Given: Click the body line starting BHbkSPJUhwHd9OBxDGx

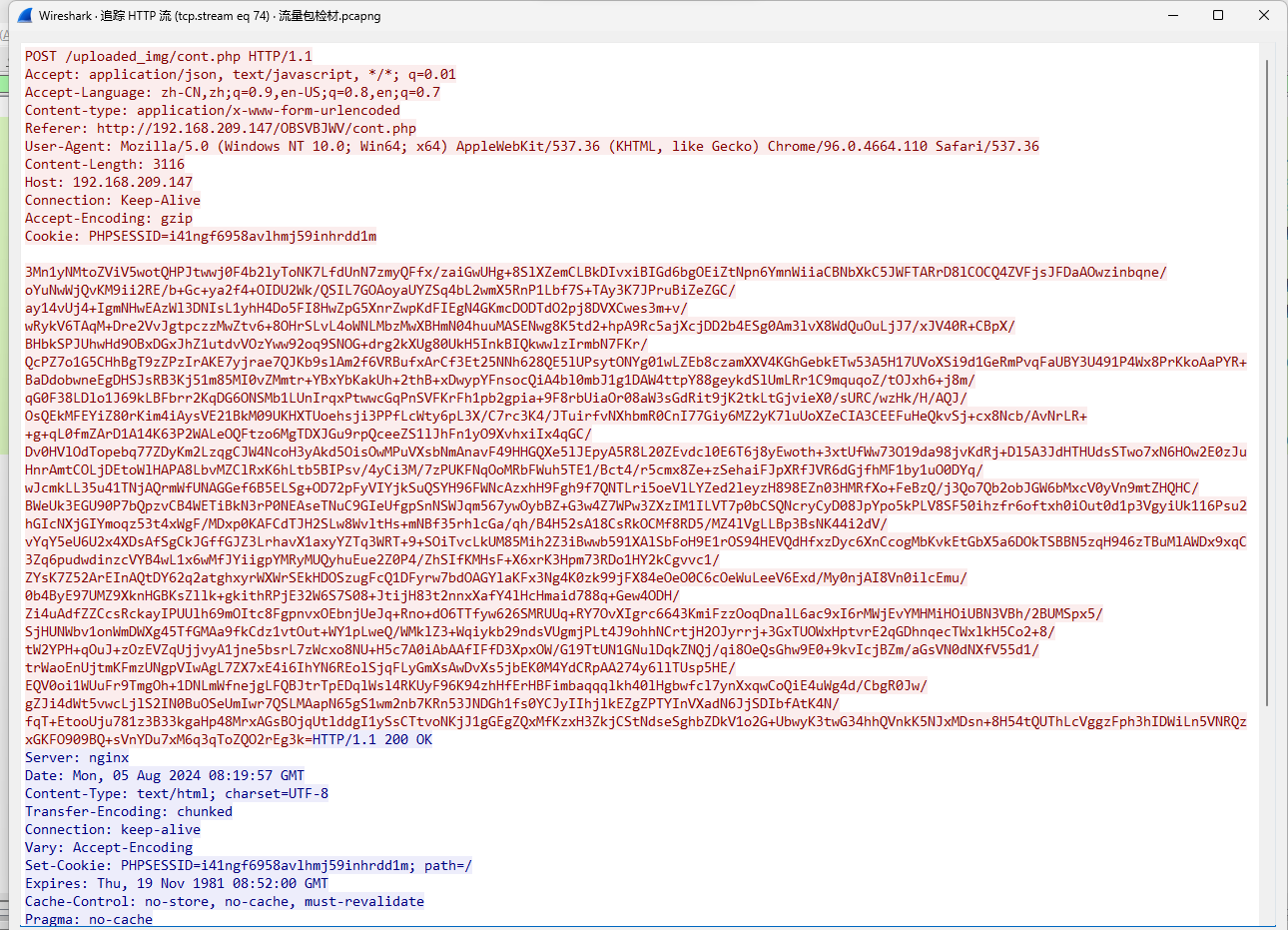Looking at the screenshot, I should click(336, 344).
